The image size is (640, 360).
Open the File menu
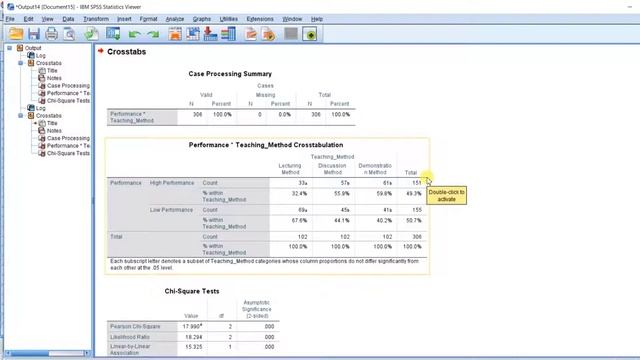coord(10,19)
